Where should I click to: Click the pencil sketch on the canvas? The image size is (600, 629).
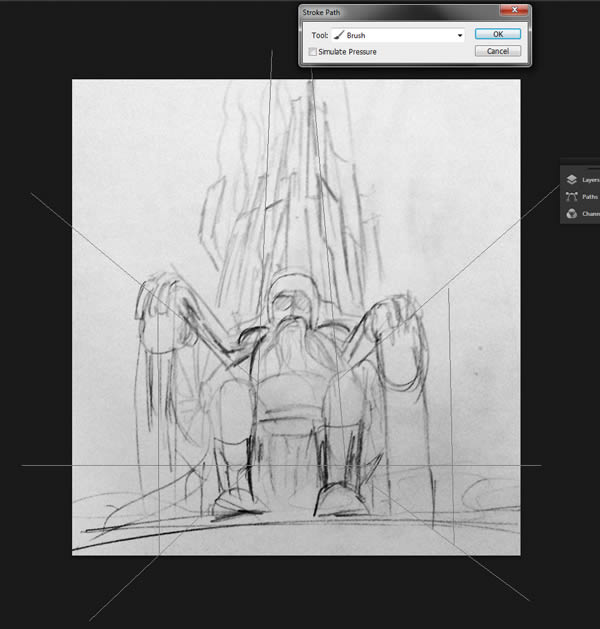296,317
